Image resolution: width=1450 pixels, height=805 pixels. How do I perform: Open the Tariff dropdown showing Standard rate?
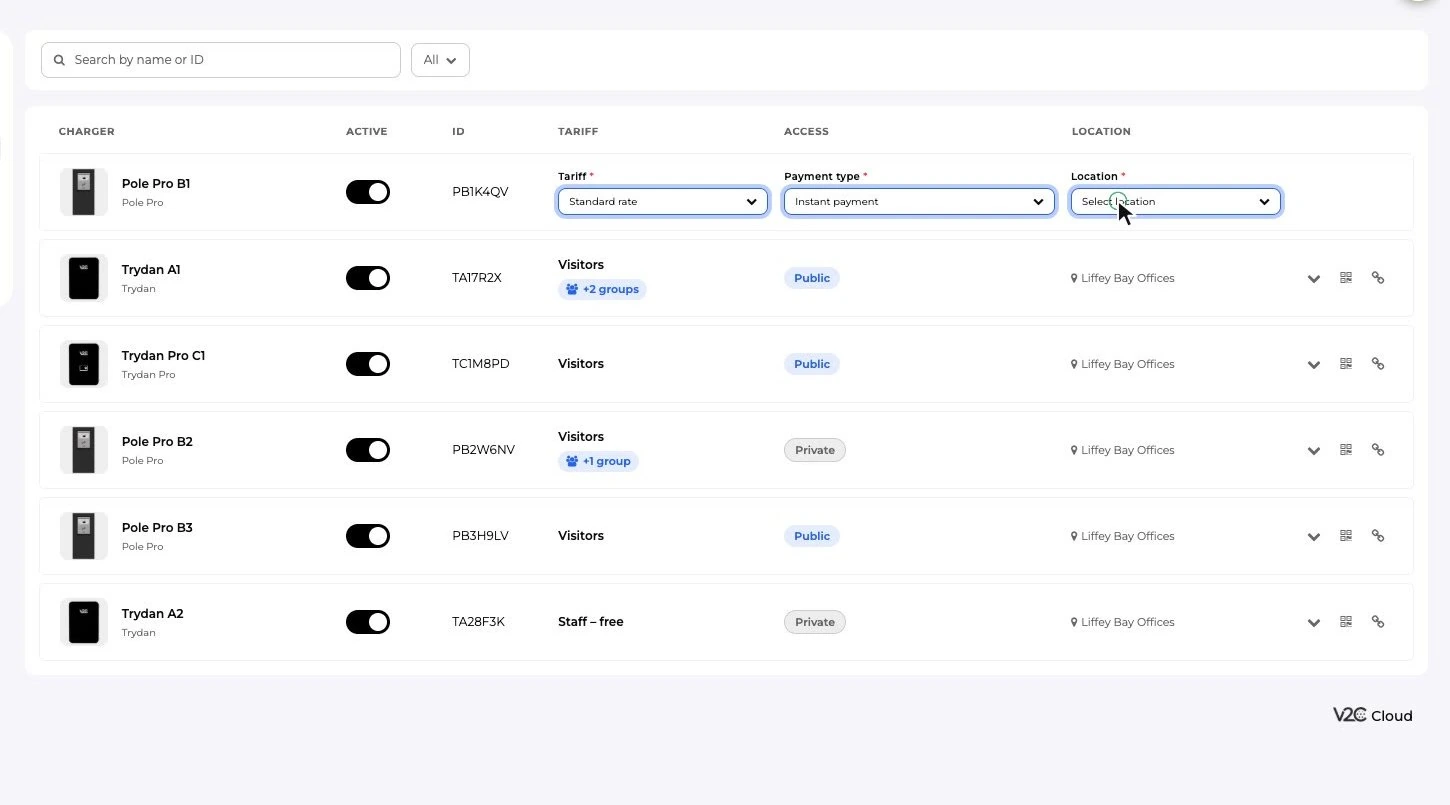(663, 201)
